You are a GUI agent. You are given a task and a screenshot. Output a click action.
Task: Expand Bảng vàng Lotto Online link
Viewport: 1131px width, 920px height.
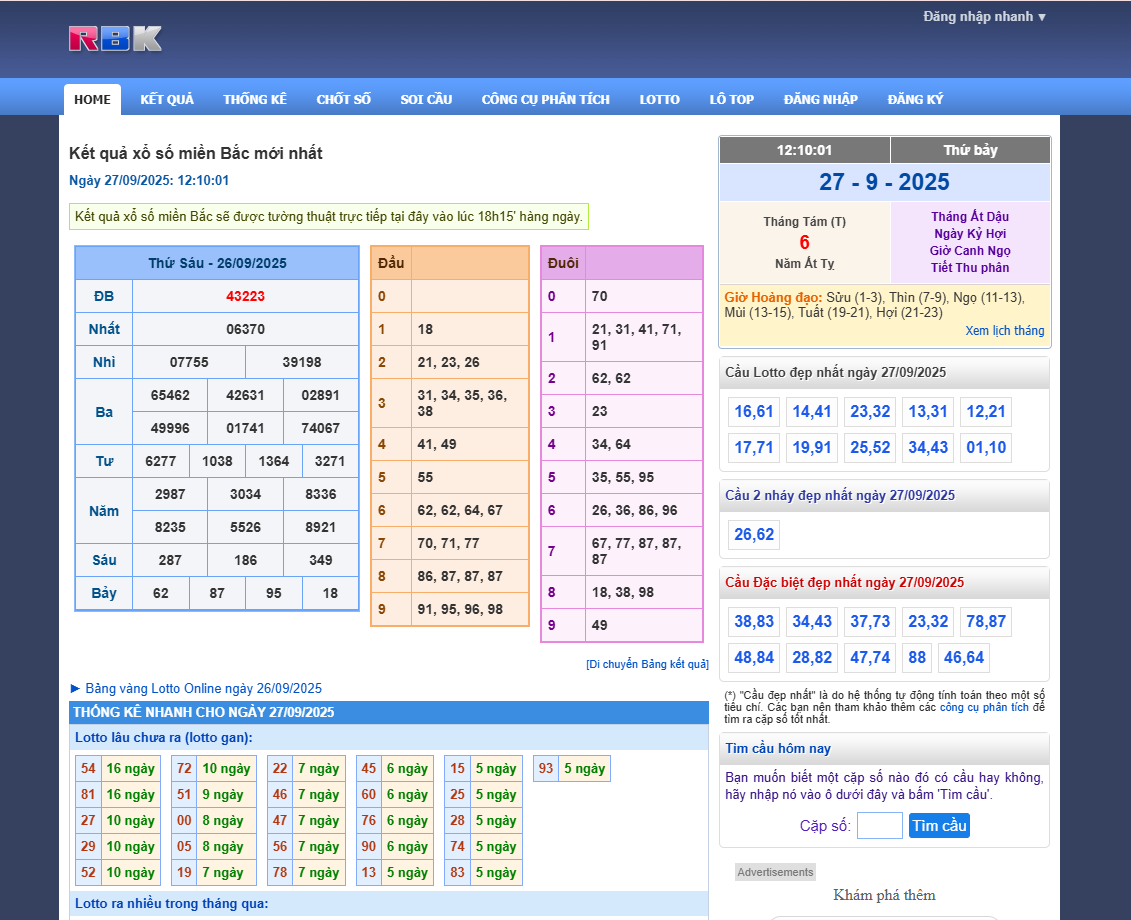point(196,688)
